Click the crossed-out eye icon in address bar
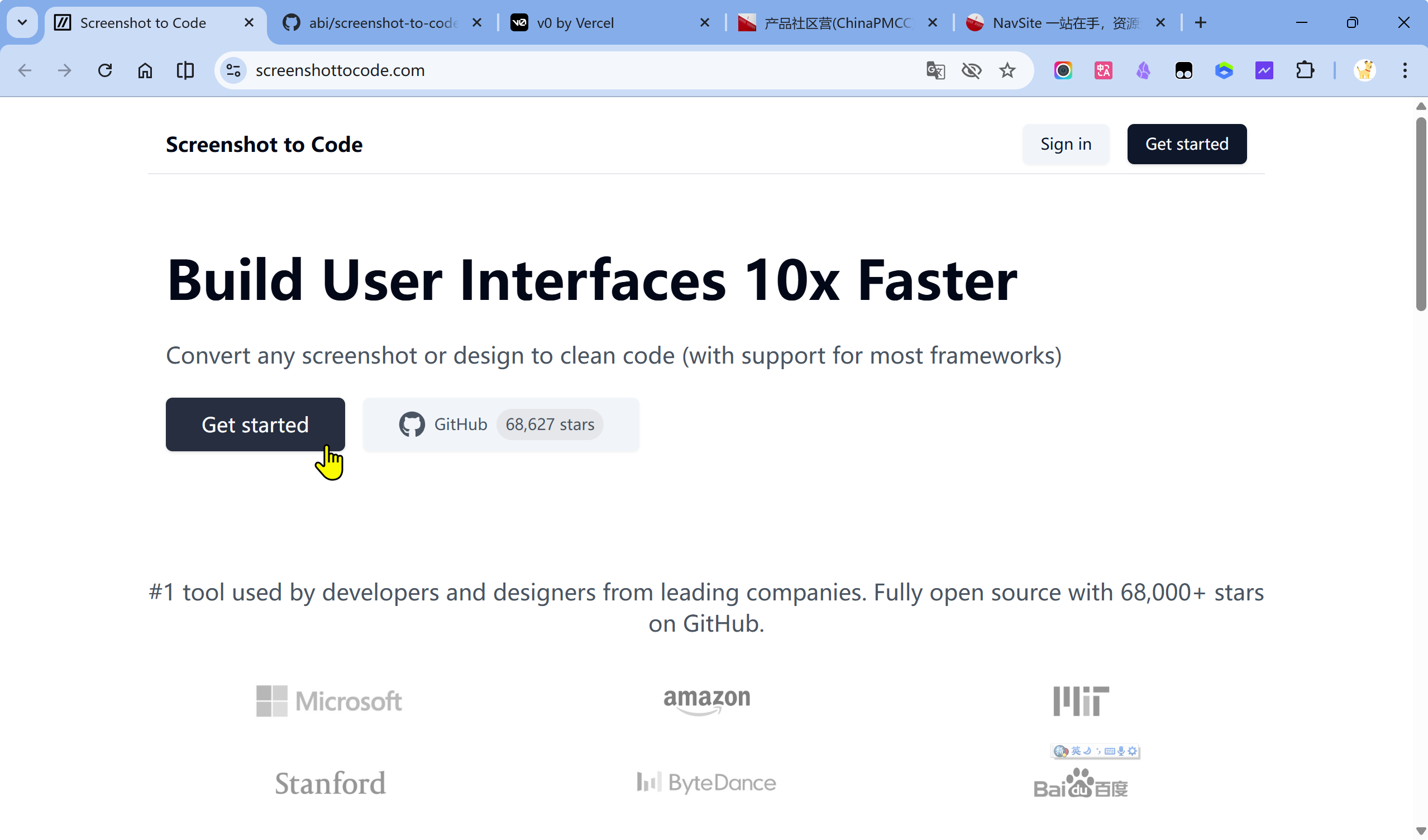 971,70
